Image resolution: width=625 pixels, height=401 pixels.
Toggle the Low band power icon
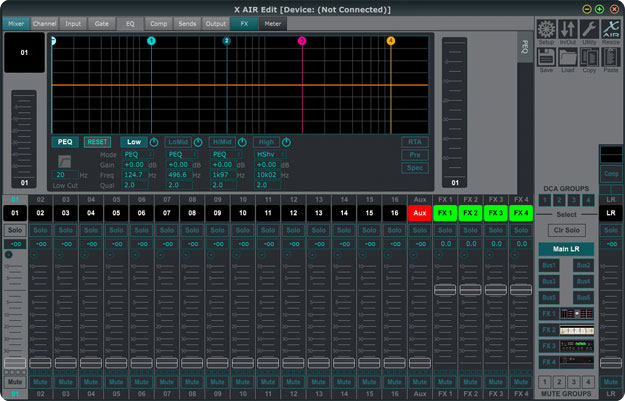[154, 142]
